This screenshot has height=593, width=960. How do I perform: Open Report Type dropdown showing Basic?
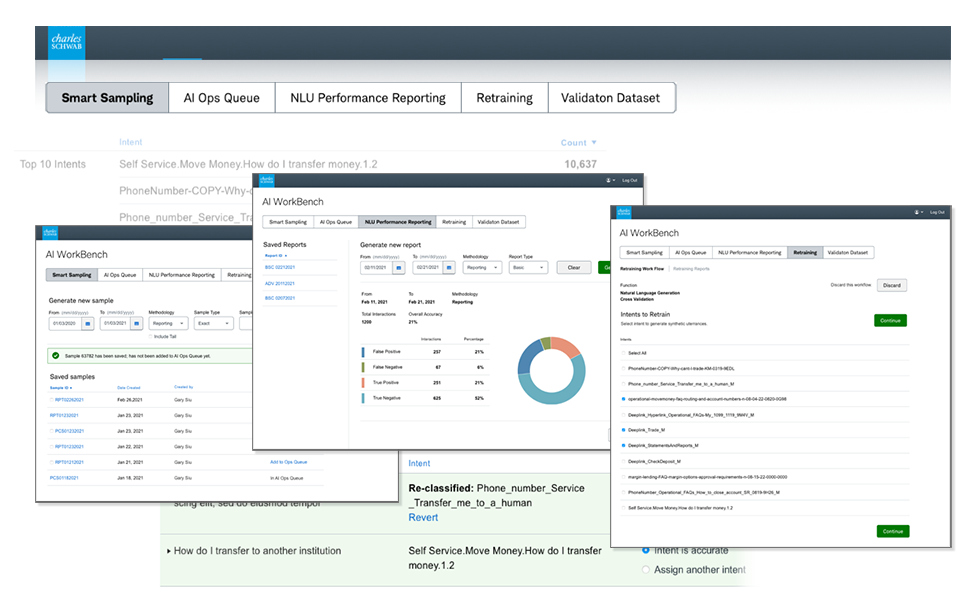point(528,267)
